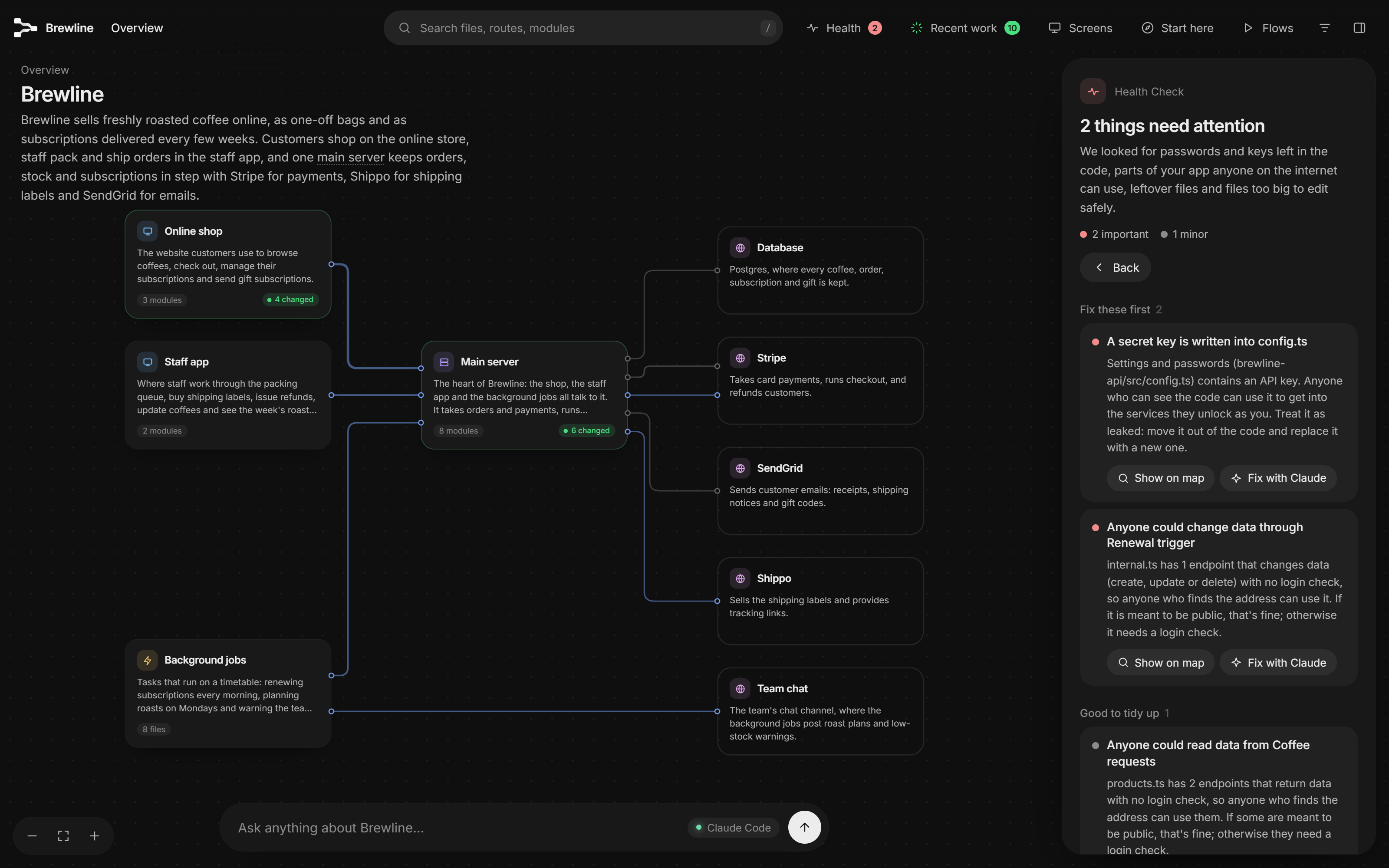Viewport: 1389px width, 868px height.
Task: Open the Claude Code selector
Action: click(x=733, y=827)
